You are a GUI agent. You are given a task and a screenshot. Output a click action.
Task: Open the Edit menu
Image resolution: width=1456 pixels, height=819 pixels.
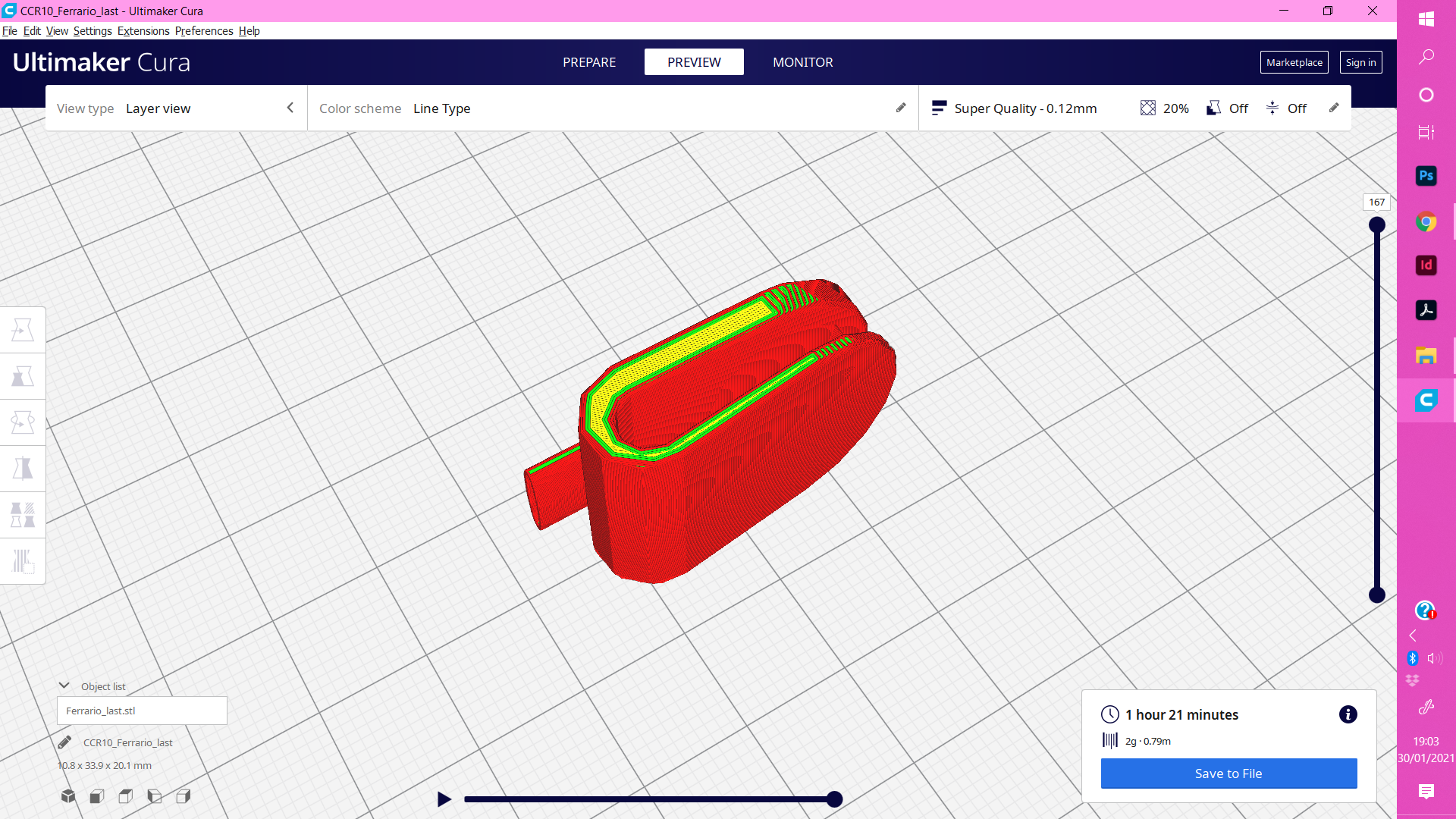click(32, 31)
